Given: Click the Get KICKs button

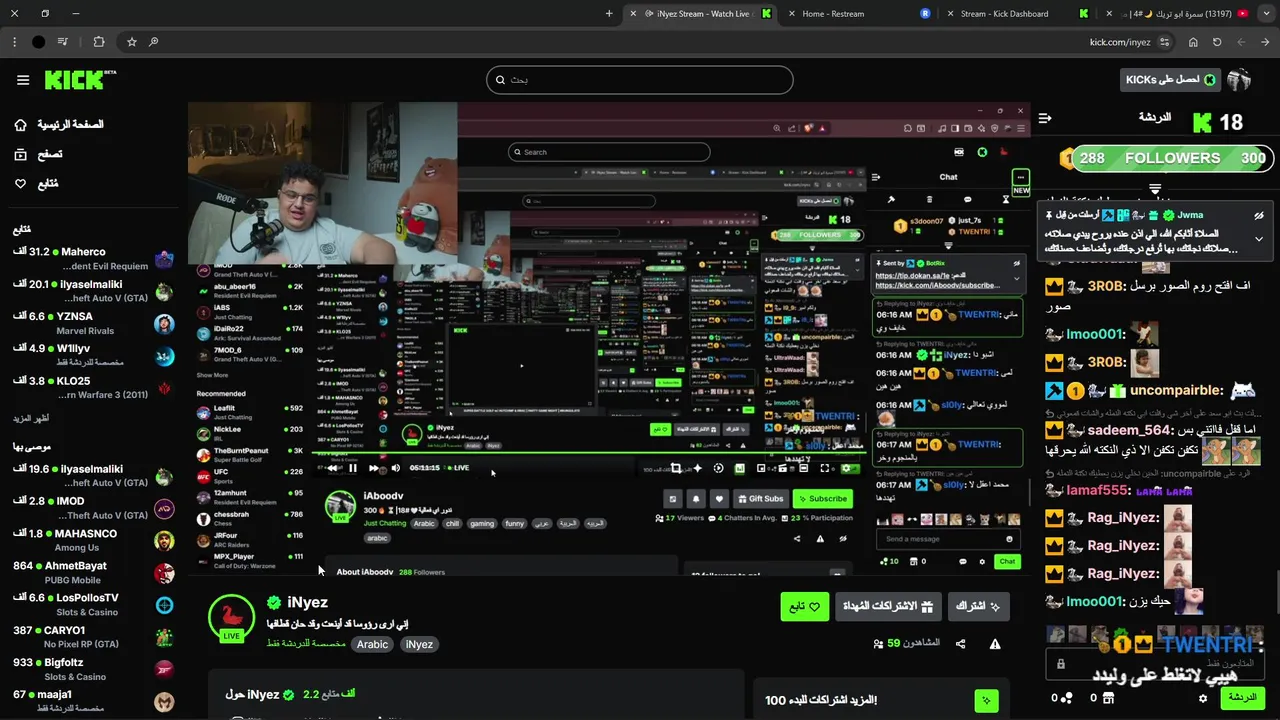Looking at the screenshot, I should (1169, 80).
